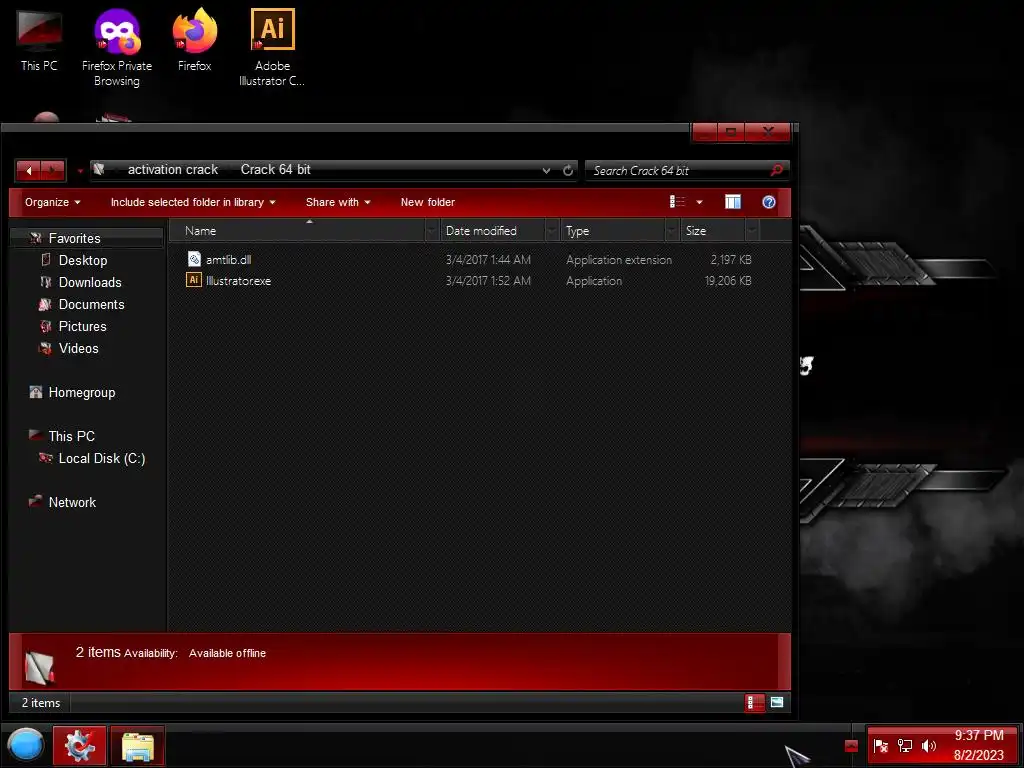
Task: Go back with the explorer back arrow
Action: 29,171
